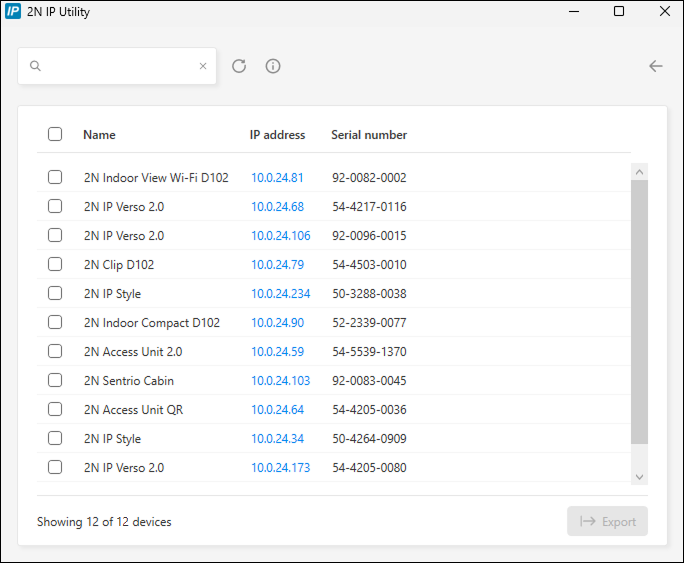Open IP address 10.0.24.106 link
Viewport: 684px width, 563px height.
[x=280, y=235]
